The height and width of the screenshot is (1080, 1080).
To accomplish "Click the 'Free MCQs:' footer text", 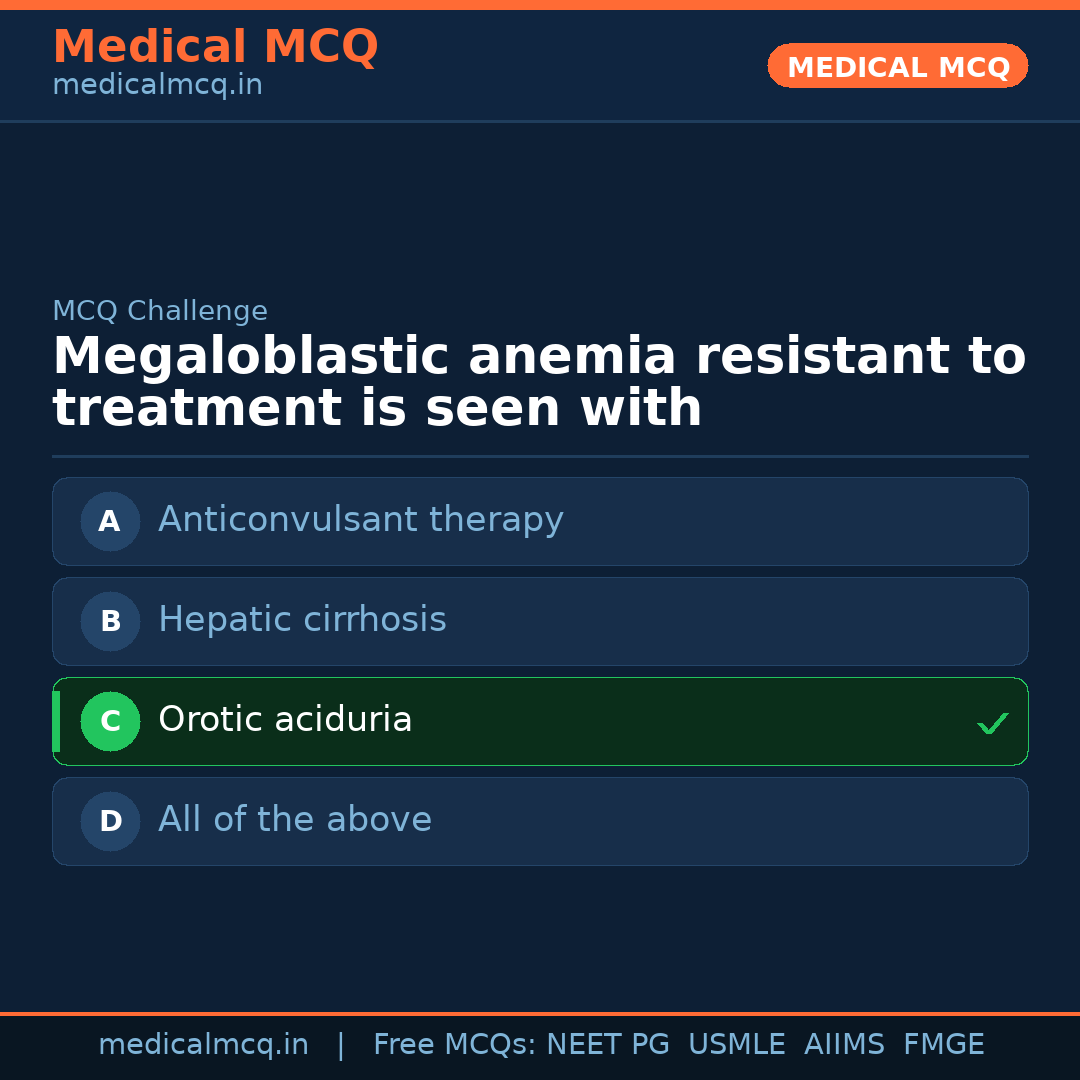I will (x=455, y=1045).
